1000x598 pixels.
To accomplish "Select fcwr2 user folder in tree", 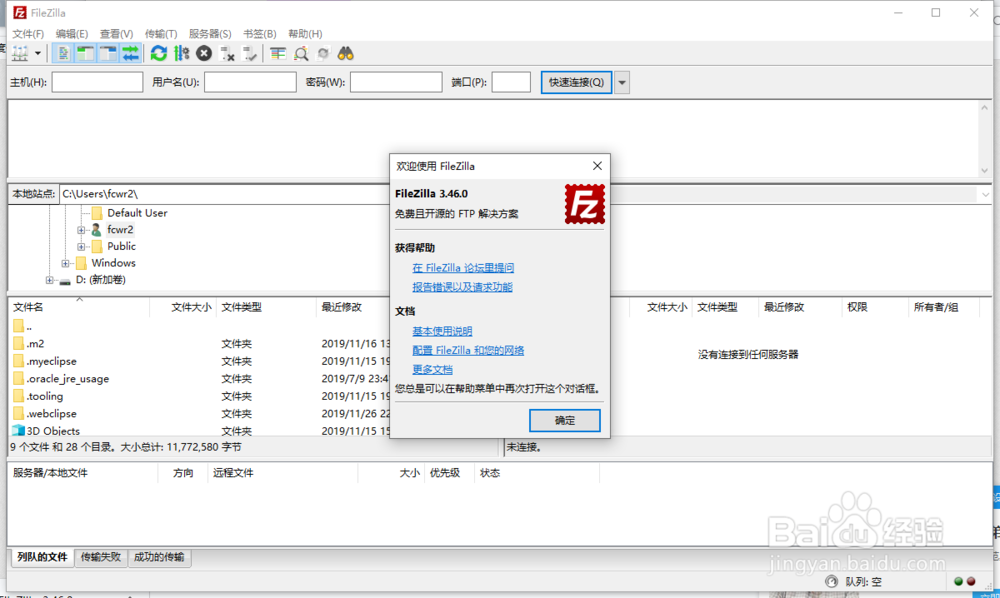I will tap(120, 230).
